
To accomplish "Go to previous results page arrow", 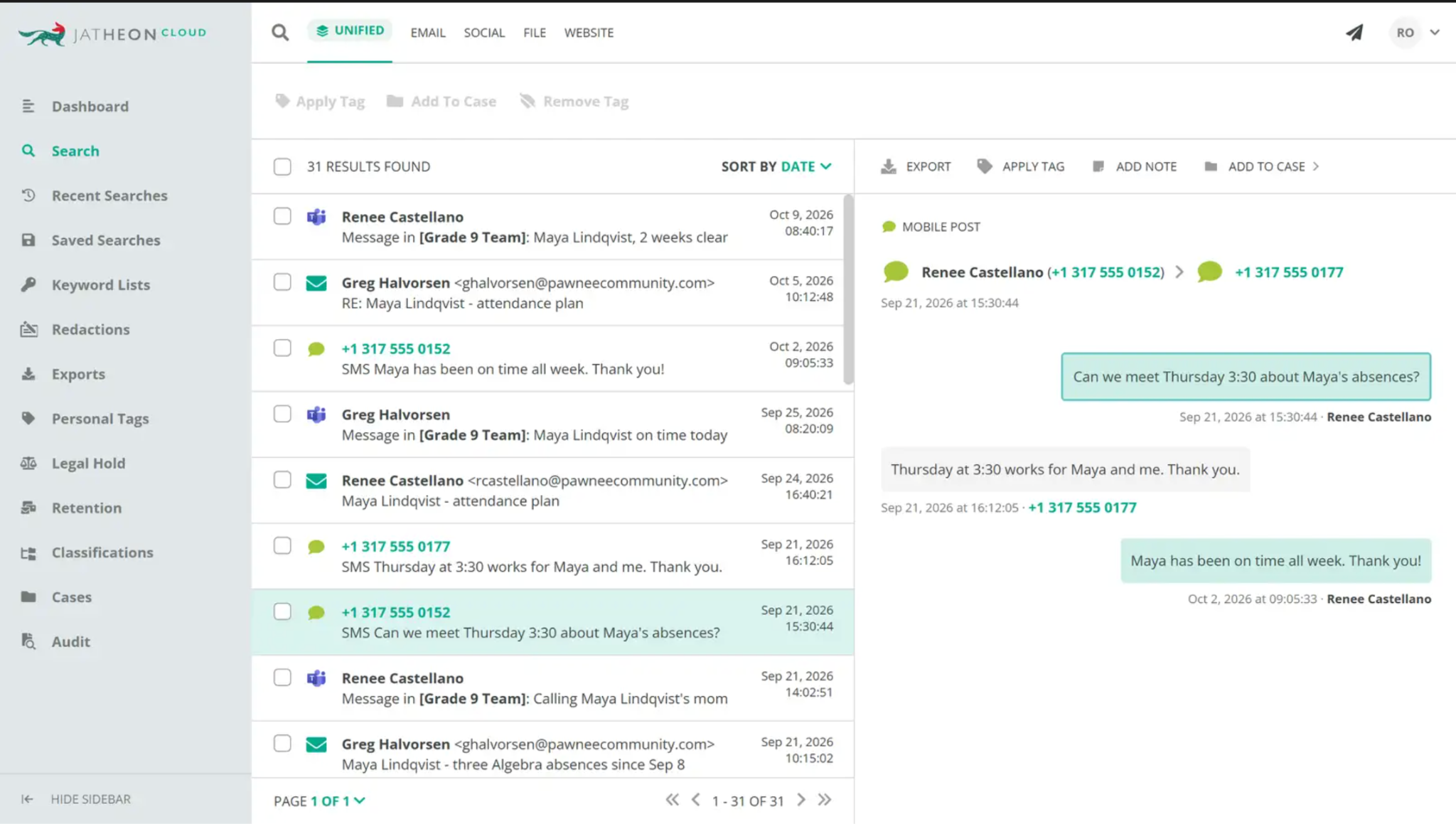I will point(696,800).
